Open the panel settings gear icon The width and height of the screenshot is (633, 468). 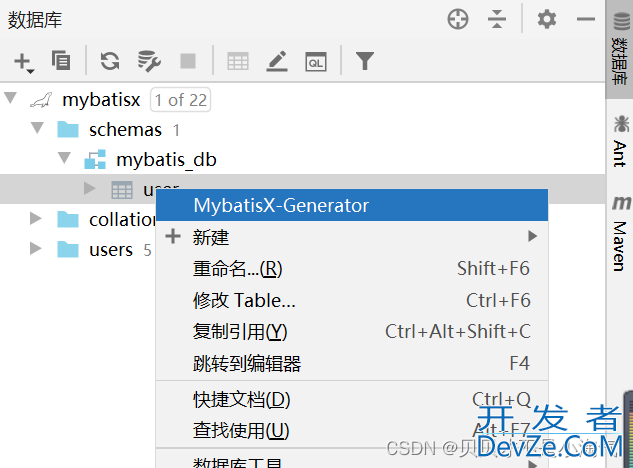point(547,19)
